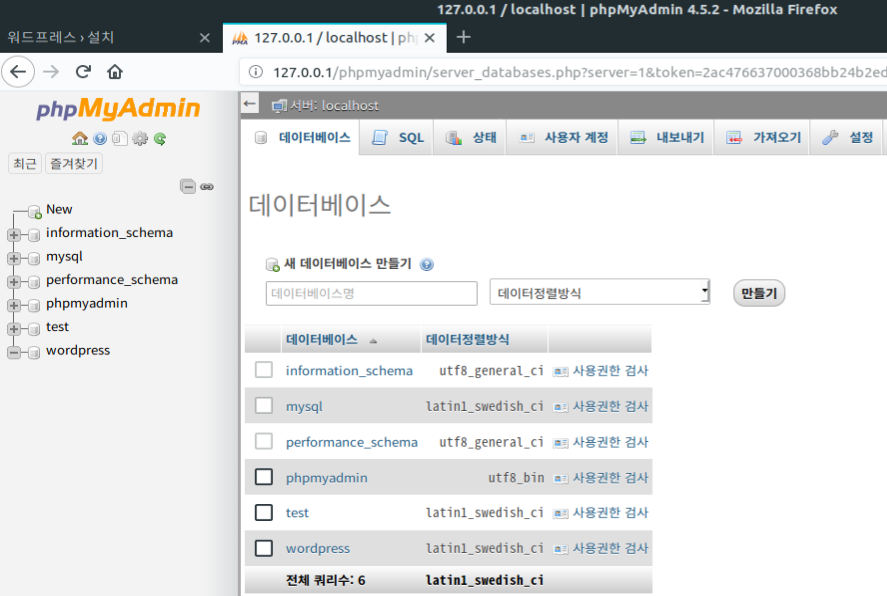Click the privileges icon in wordpress row
This screenshot has height=596, width=887.
point(561,549)
